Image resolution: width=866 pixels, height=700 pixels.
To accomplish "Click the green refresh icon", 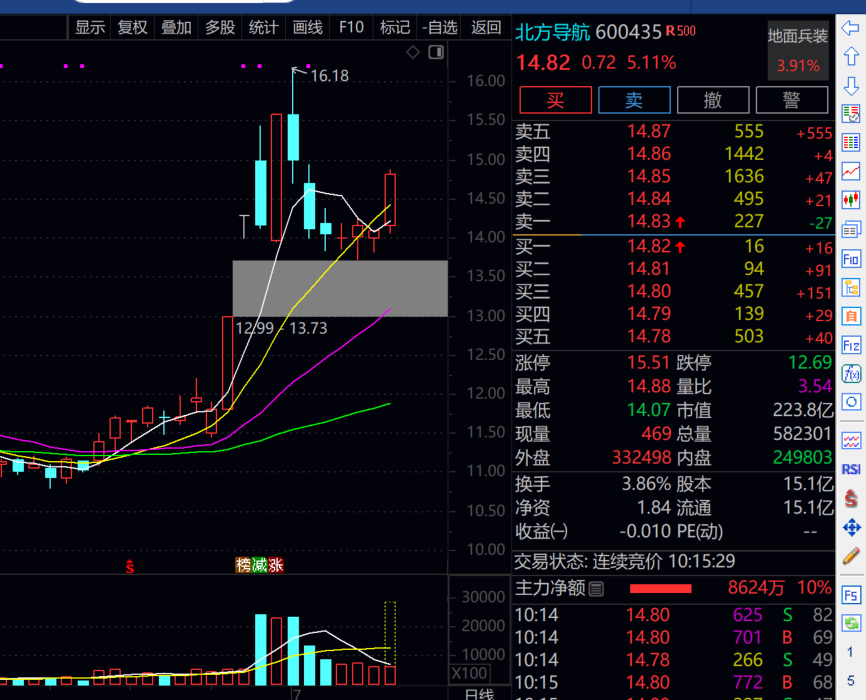I will point(851,624).
